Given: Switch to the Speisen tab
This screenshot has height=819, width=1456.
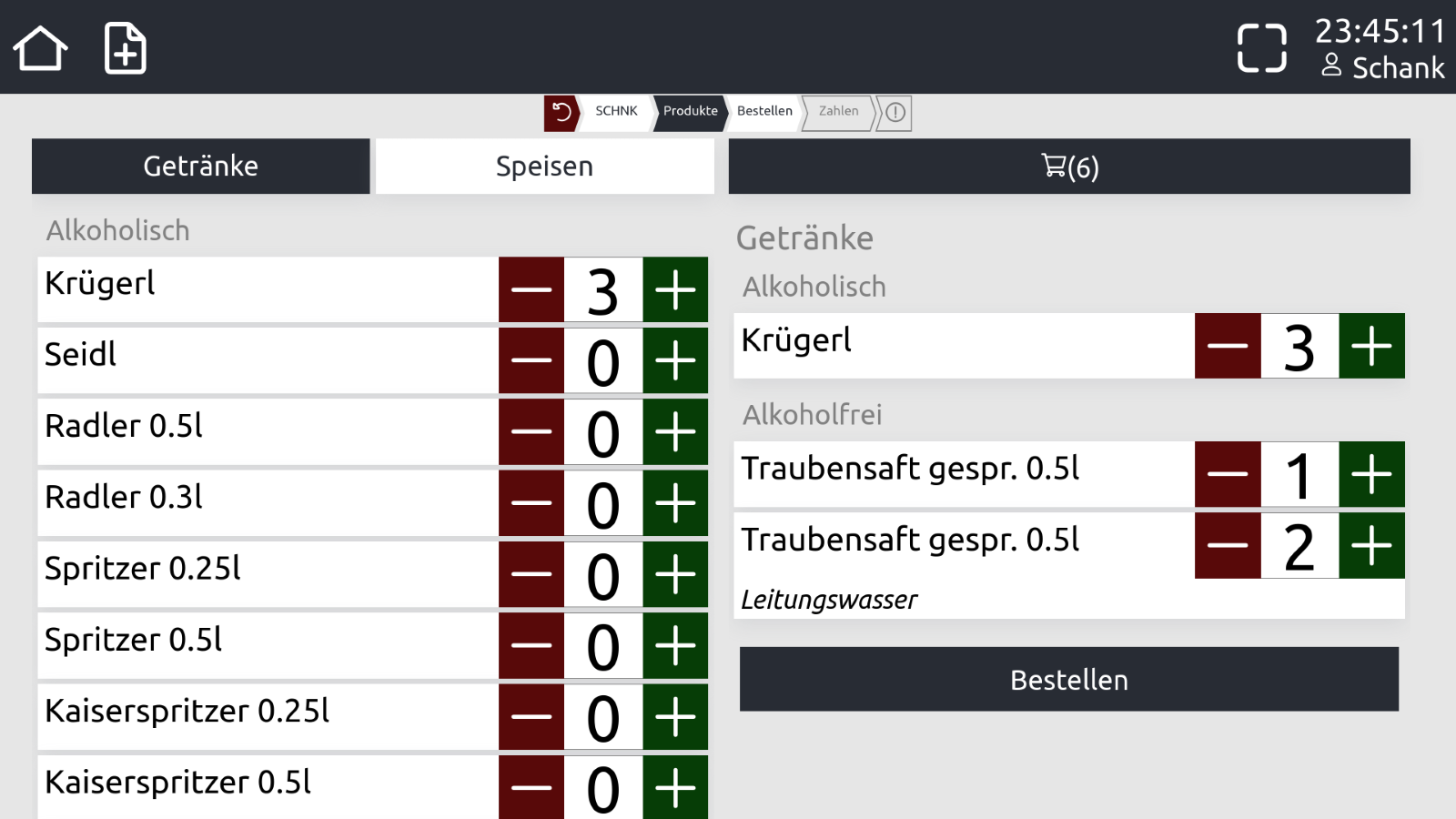Looking at the screenshot, I should [544, 167].
